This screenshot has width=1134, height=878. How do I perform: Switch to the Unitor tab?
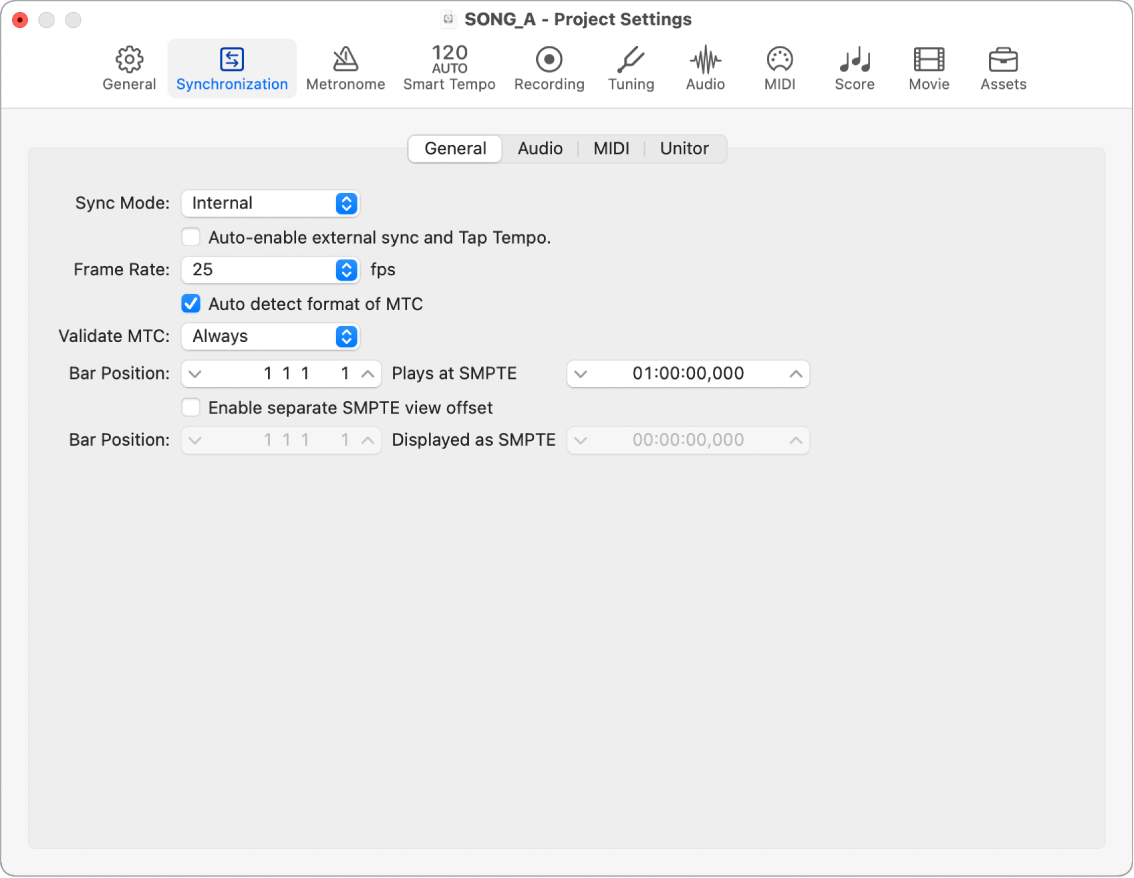(684, 149)
